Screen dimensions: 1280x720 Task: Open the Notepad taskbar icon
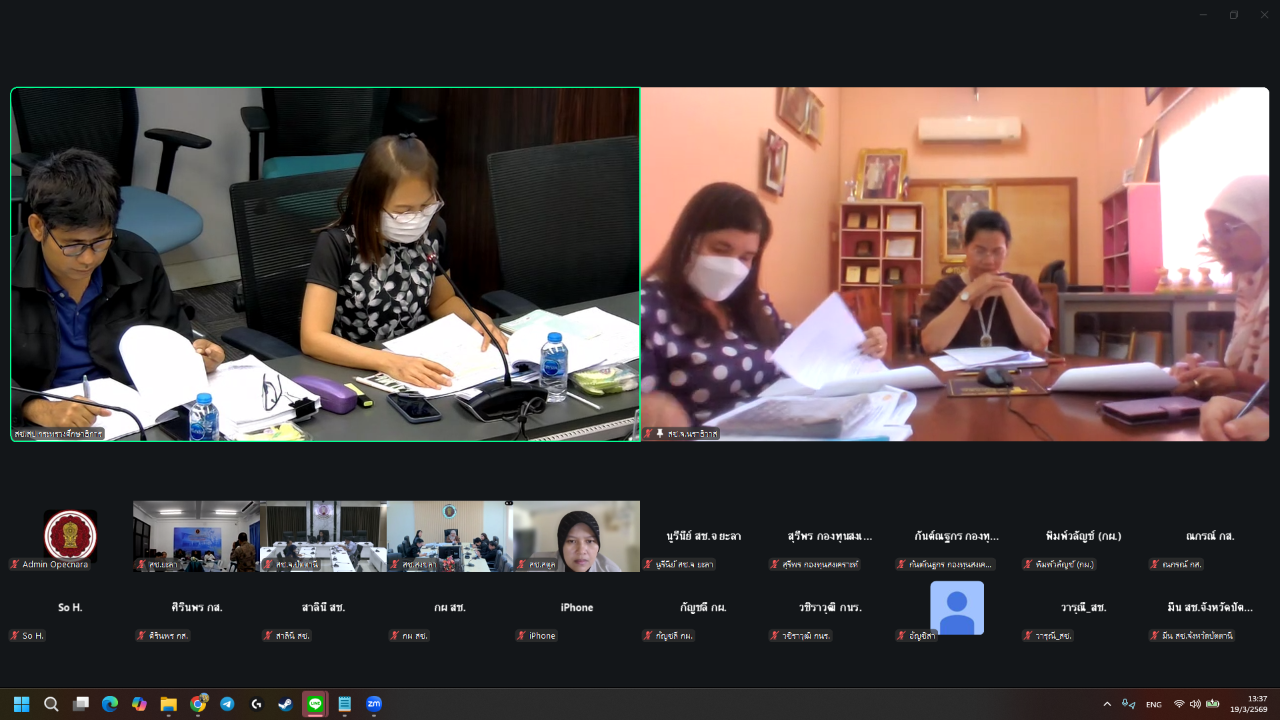pyautogui.click(x=345, y=704)
